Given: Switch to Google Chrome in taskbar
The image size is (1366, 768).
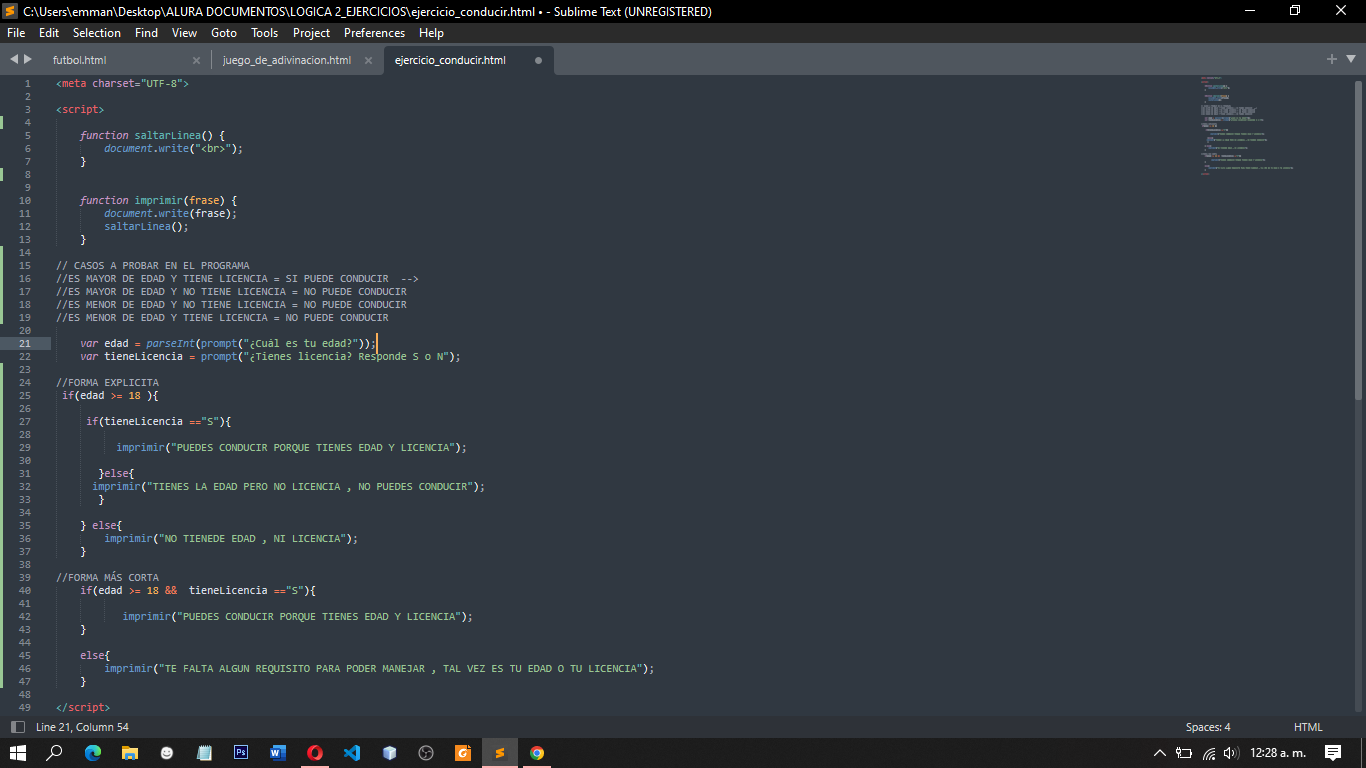Looking at the screenshot, I should [x=537, y=753].
